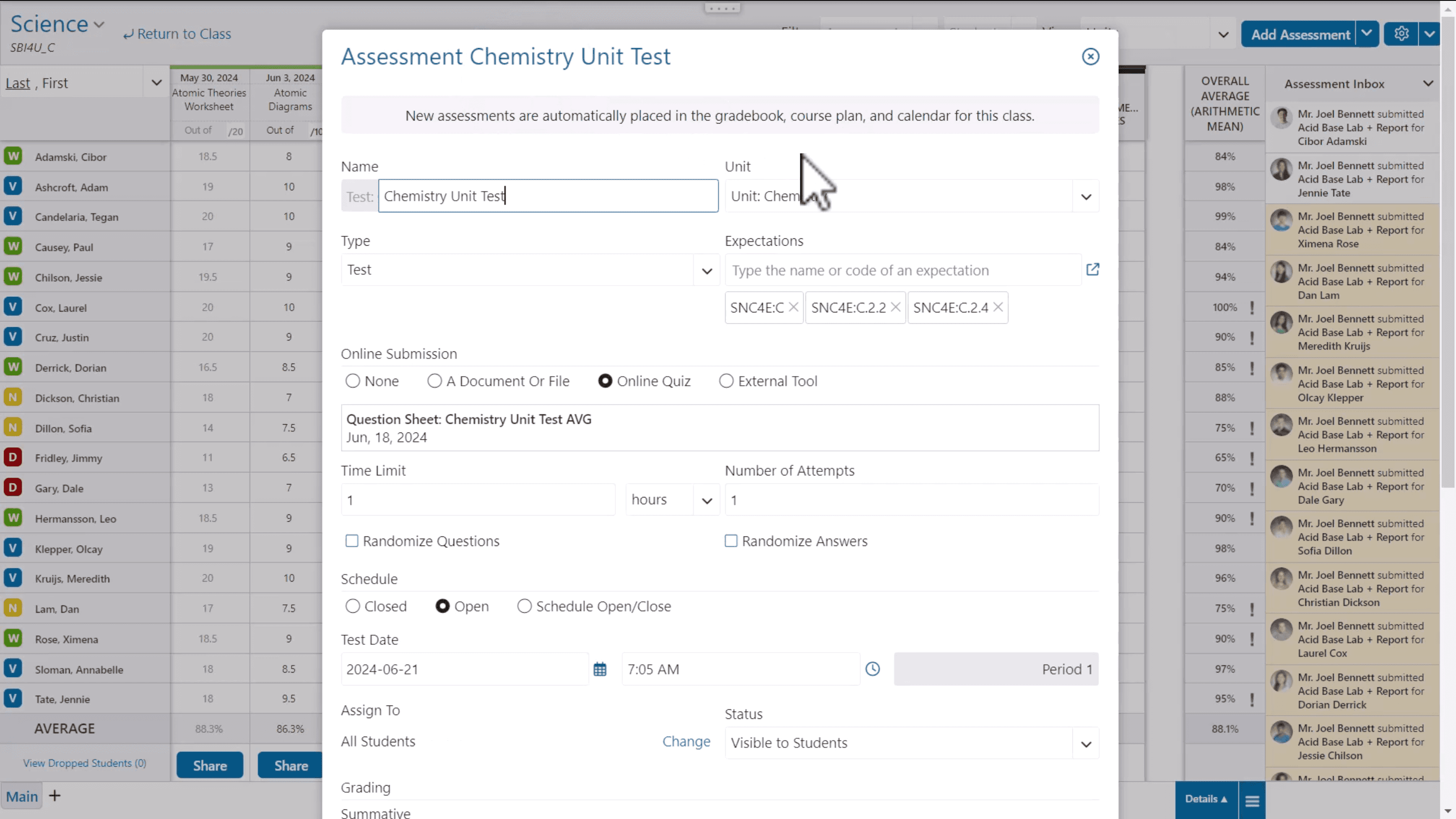Share the Atomic Diagrams assessment

(290, 765)
